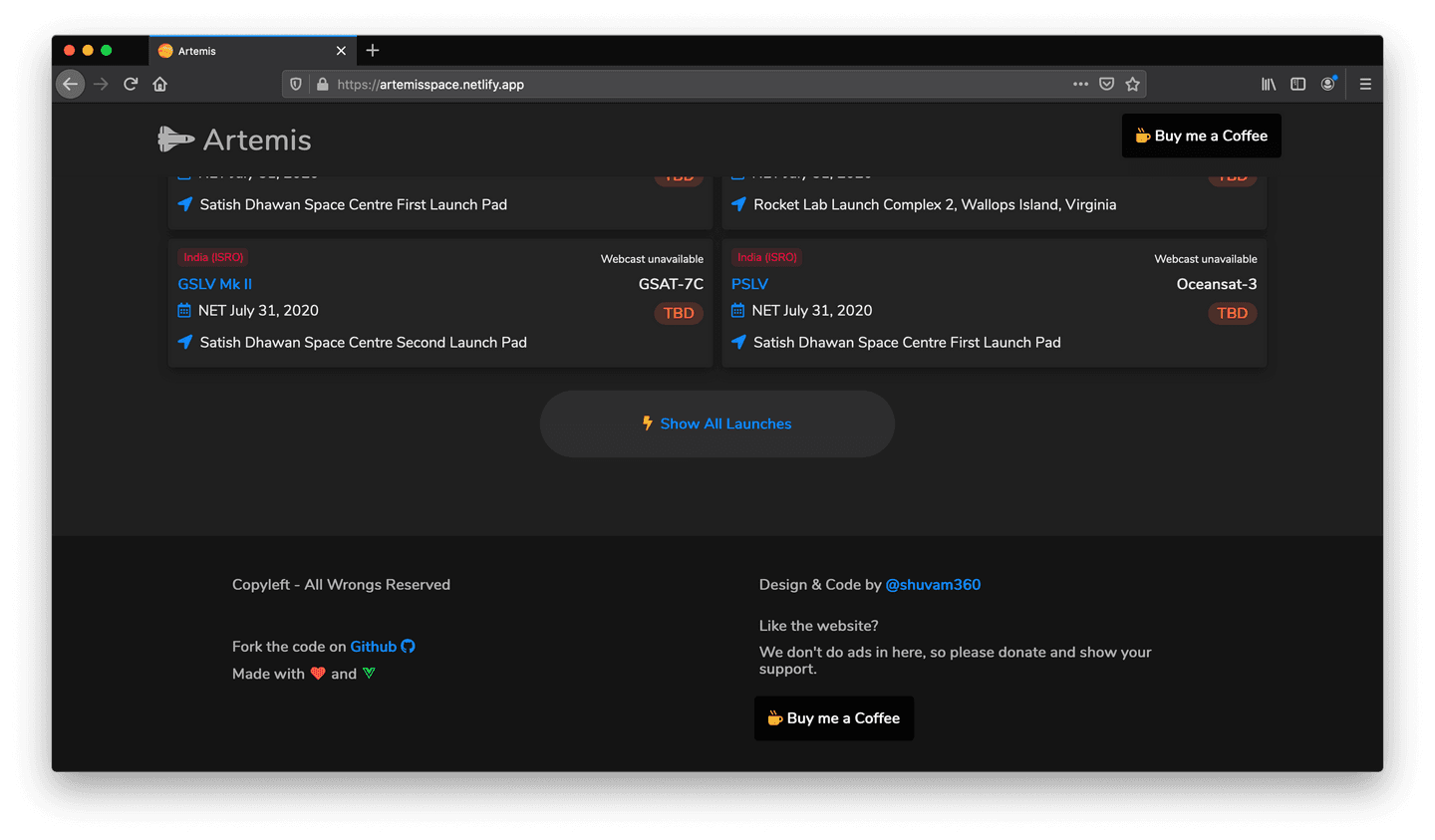Select the Artemis browser tab
1435x840 pixels.
[x=253, y=51]
